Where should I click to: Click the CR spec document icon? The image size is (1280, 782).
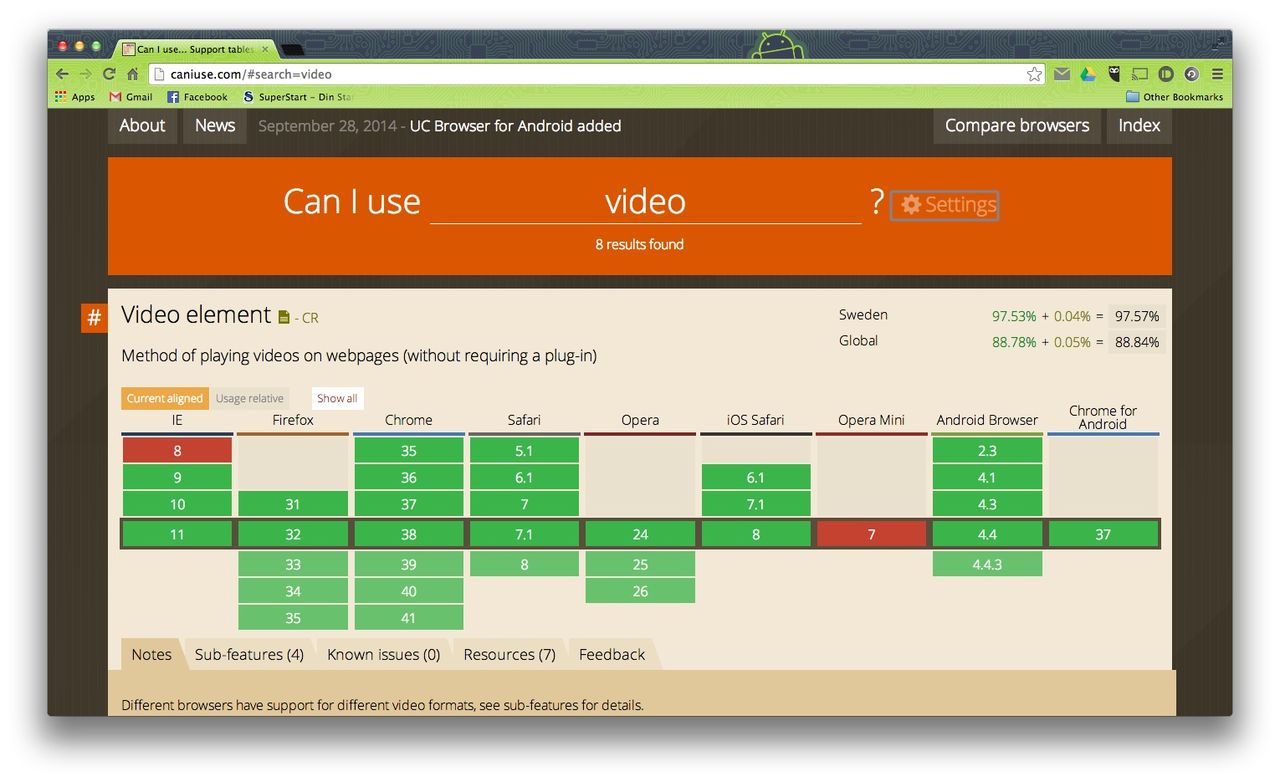[x=284, y=318]
